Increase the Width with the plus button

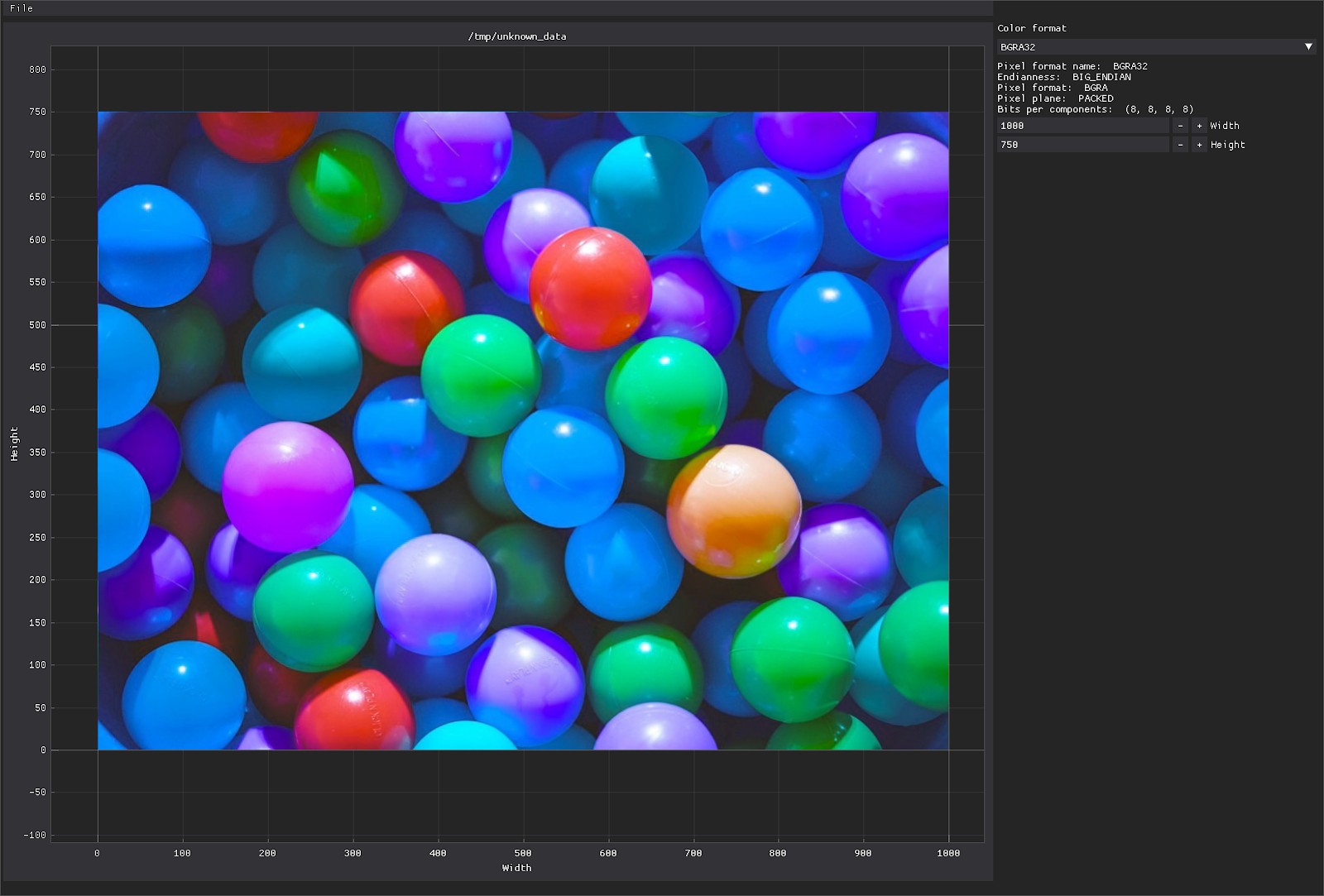1199,126
